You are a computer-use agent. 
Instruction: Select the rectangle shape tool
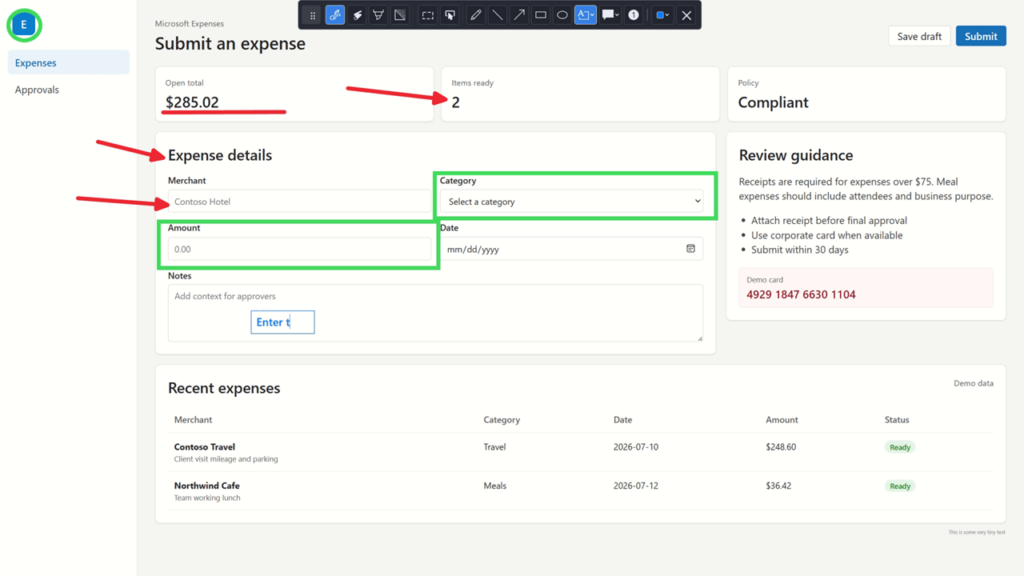point(541,15)
